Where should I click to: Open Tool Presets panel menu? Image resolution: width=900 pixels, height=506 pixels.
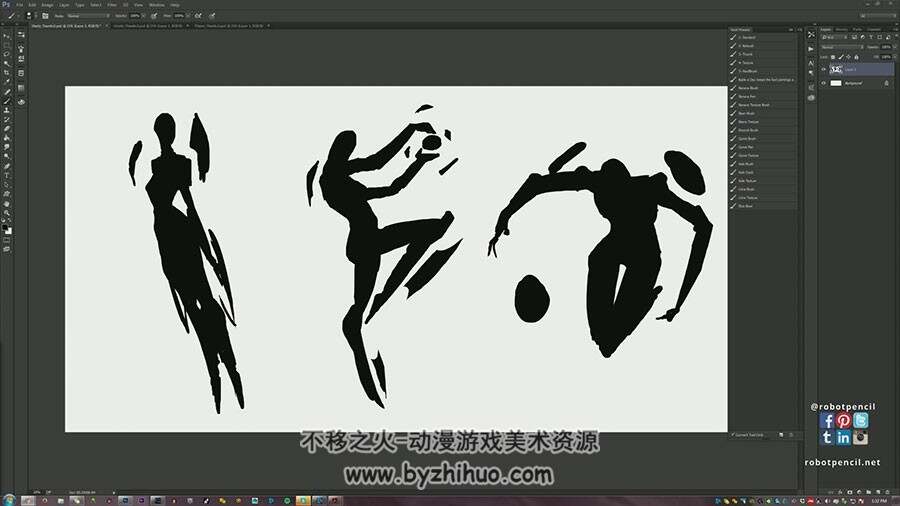[x=800, y=29]
